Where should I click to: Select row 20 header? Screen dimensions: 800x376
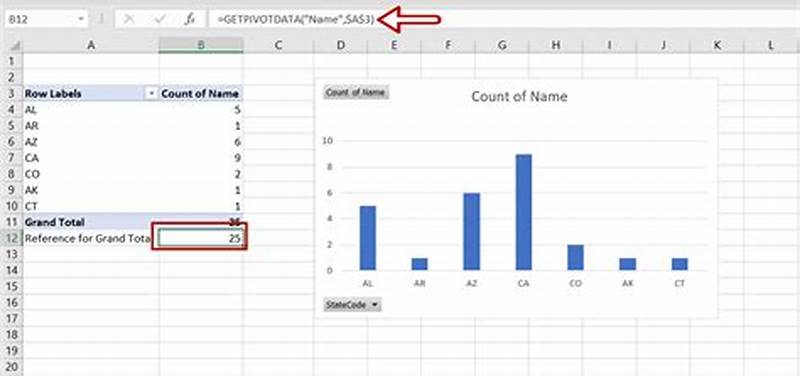(x=12, y=367)
